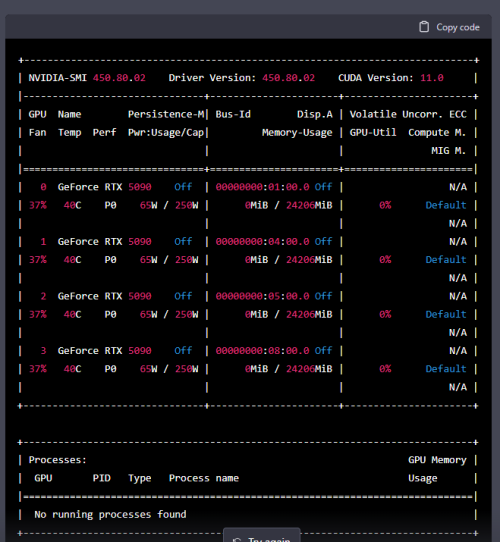Click the MIG M. header text
The width and height of the screenshot is (500, 542).
pos(448,151)
